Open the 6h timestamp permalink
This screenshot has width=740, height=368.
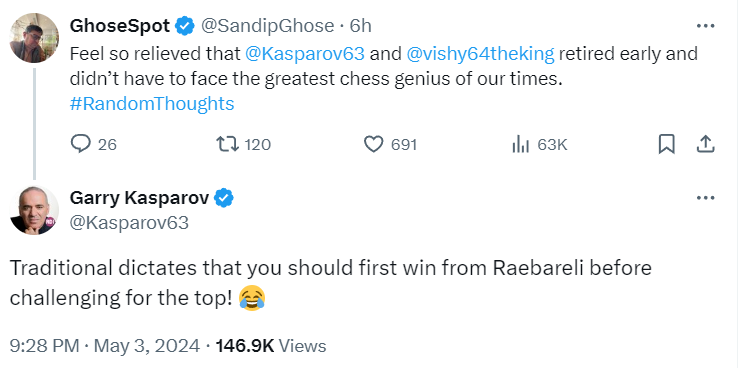361,26
